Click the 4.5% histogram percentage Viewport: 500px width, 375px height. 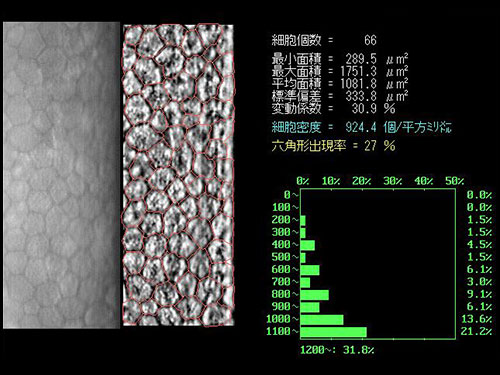(479, 244)
